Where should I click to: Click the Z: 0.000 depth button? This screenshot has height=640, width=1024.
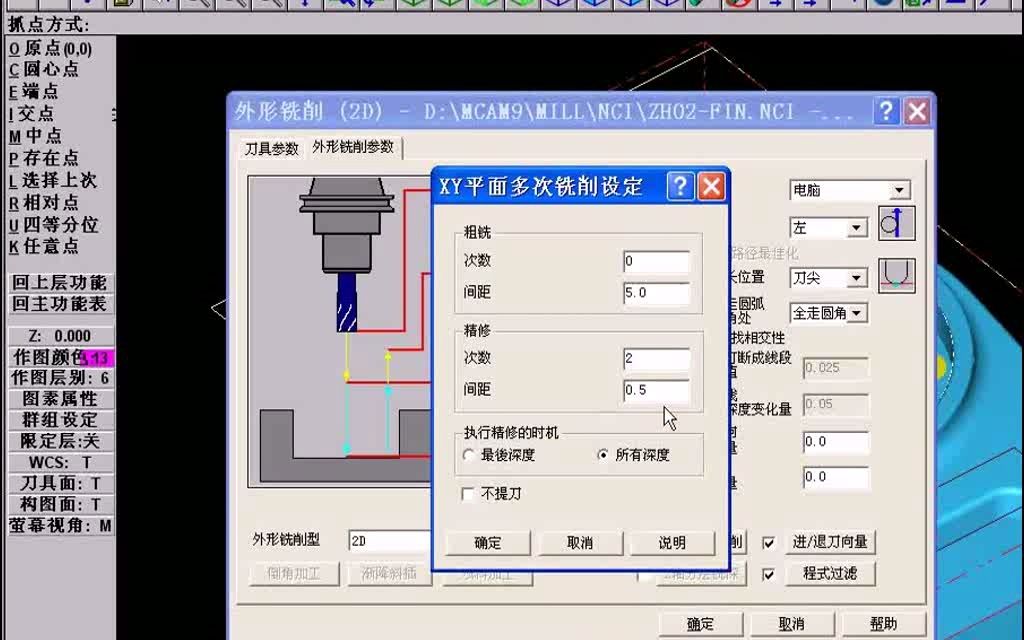[60, 336]
